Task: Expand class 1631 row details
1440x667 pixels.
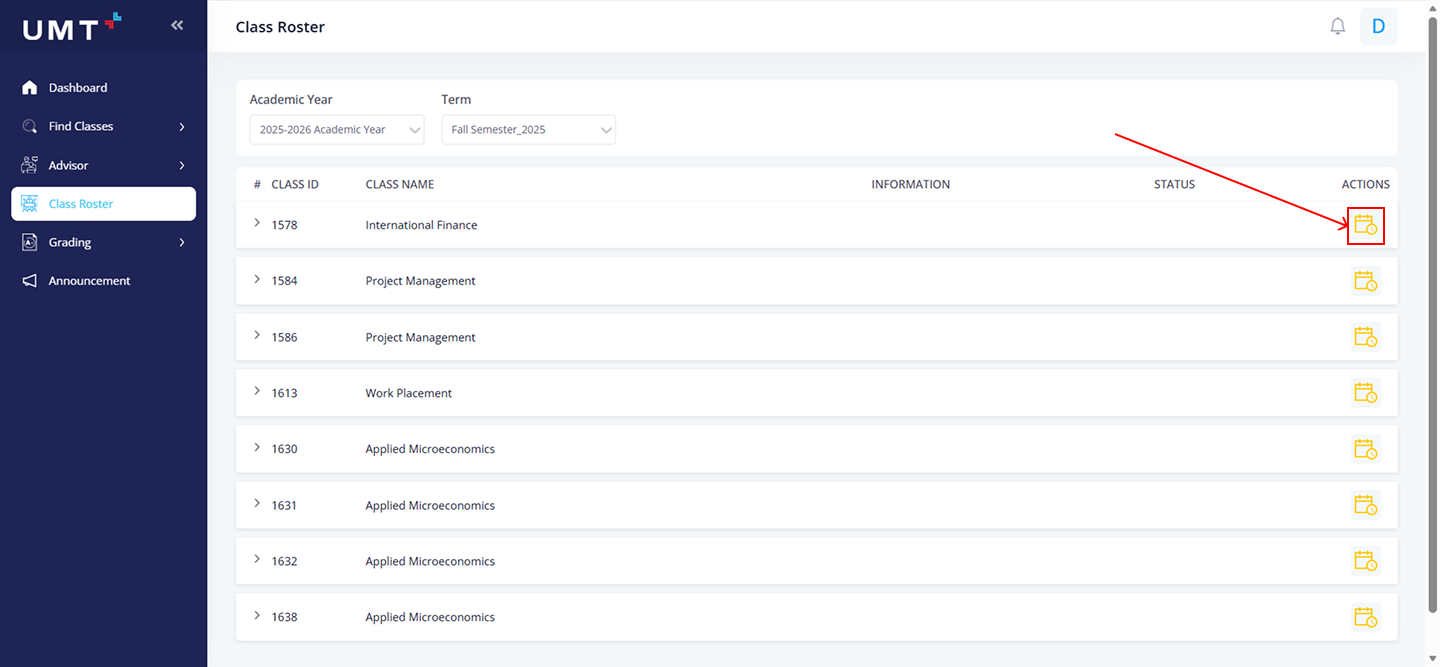Action: (x=257, y=504)
